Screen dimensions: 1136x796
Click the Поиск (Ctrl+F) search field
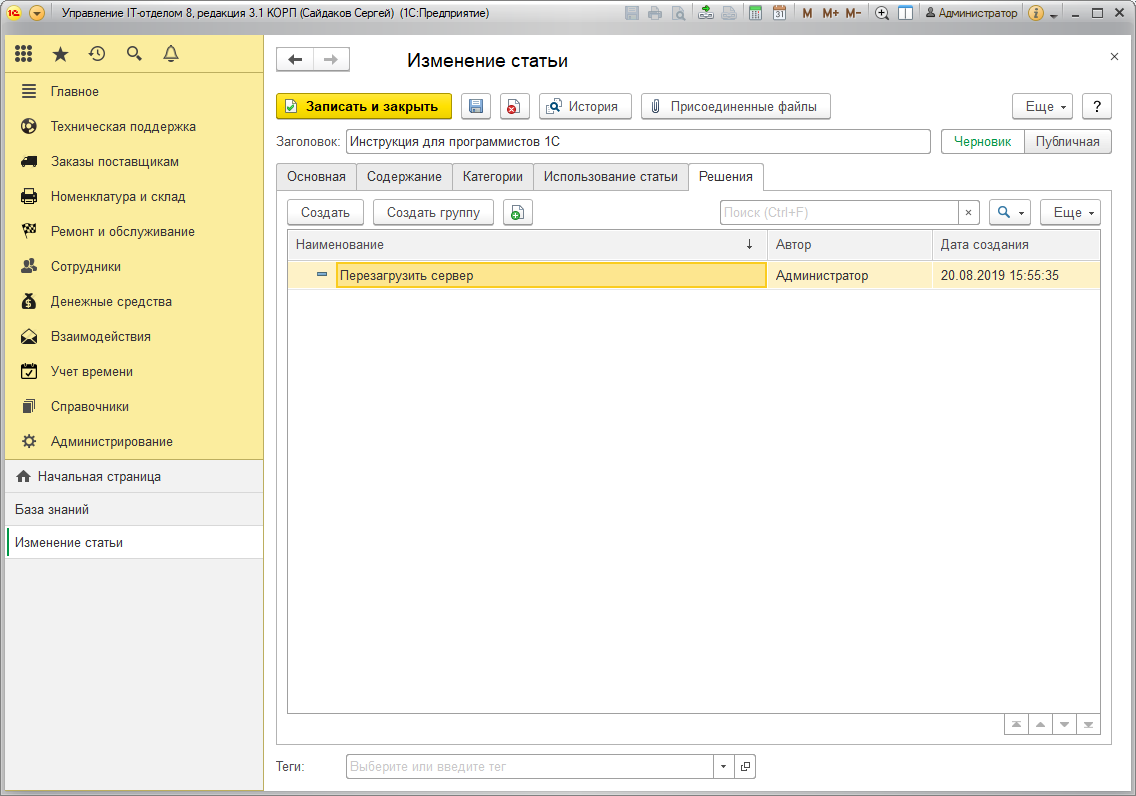(839, 212)
